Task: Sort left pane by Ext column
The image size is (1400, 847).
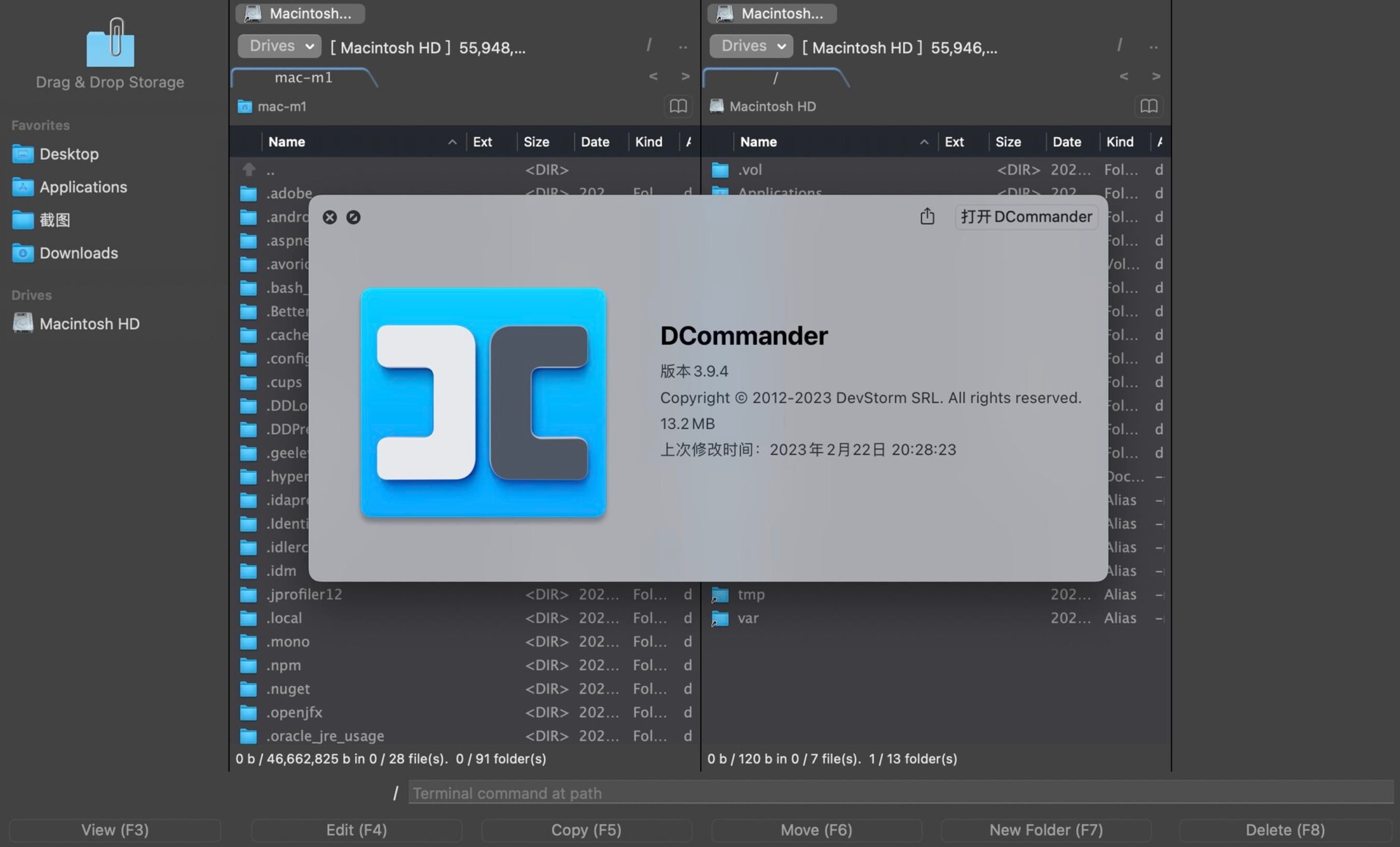Action: tap(491, 142)
